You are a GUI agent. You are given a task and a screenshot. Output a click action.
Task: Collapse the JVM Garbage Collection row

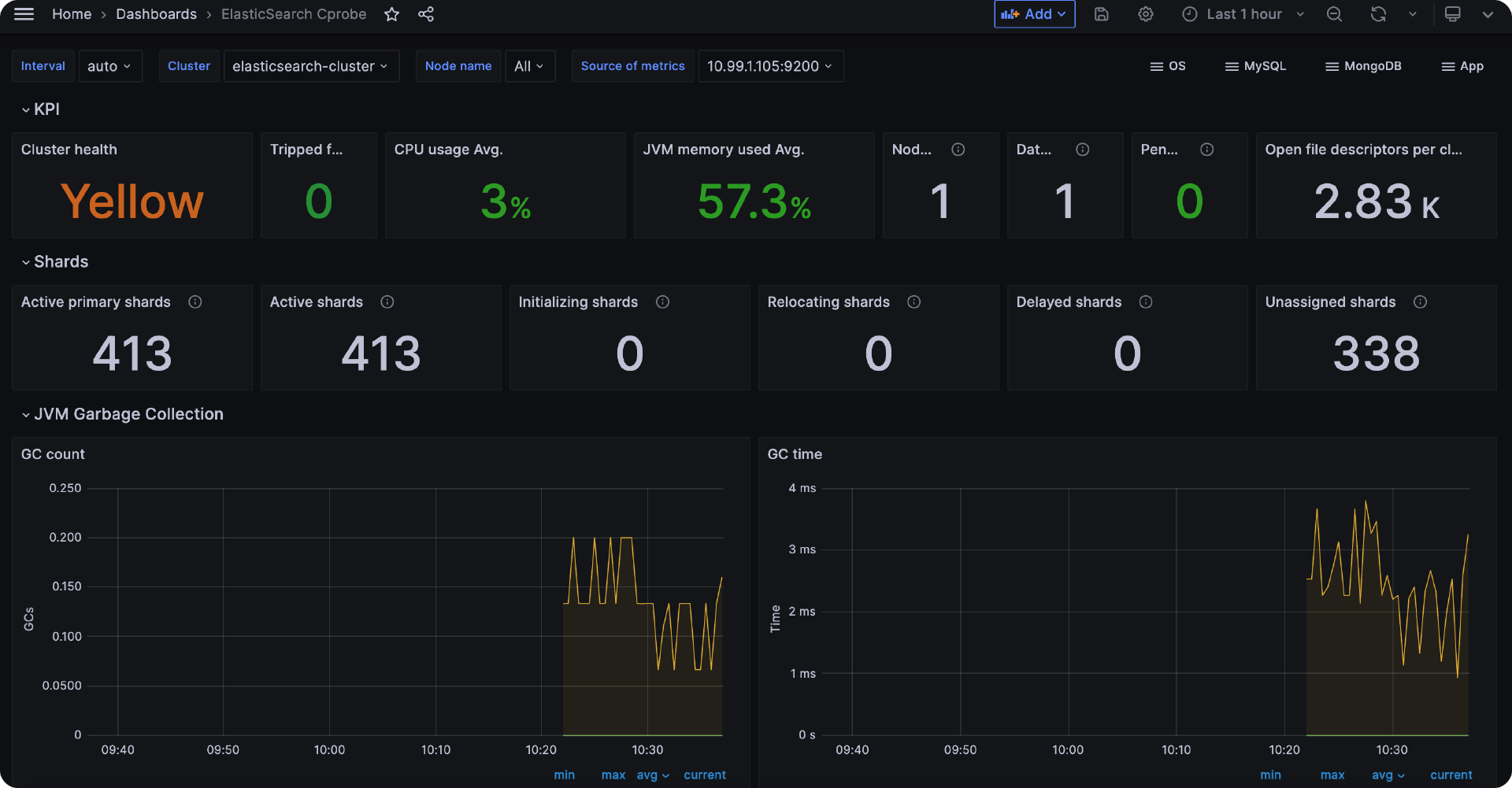(x=122, y=415)
